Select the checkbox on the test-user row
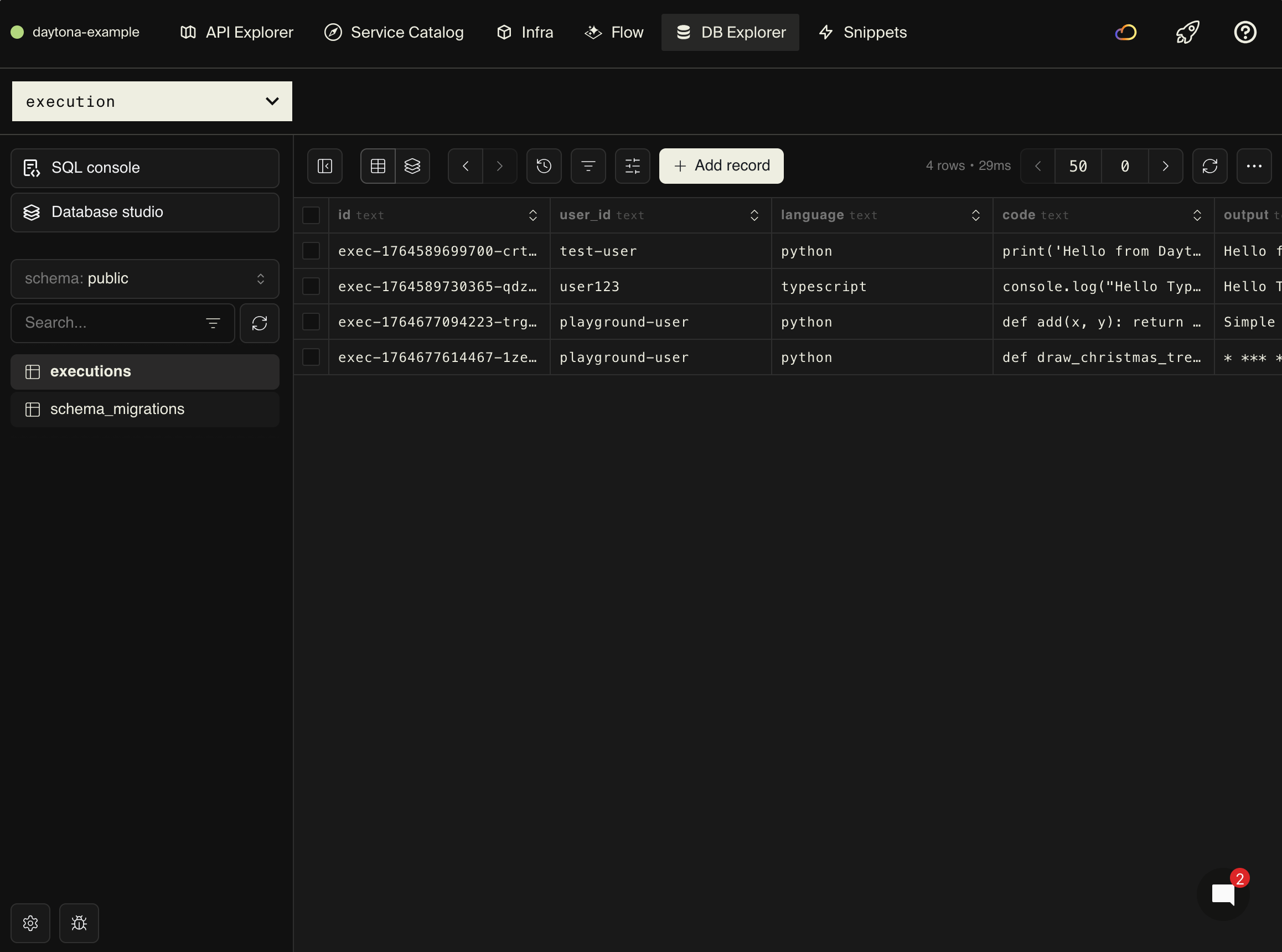This screenshot has height=952, width=1282. coord(311,251)
